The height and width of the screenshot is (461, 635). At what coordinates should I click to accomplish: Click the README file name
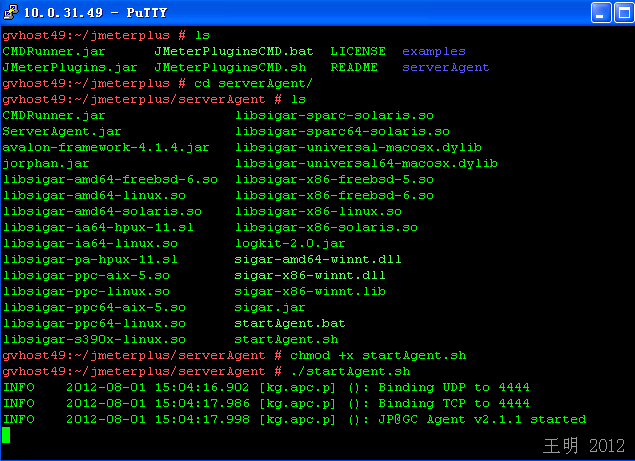[354, 67]
